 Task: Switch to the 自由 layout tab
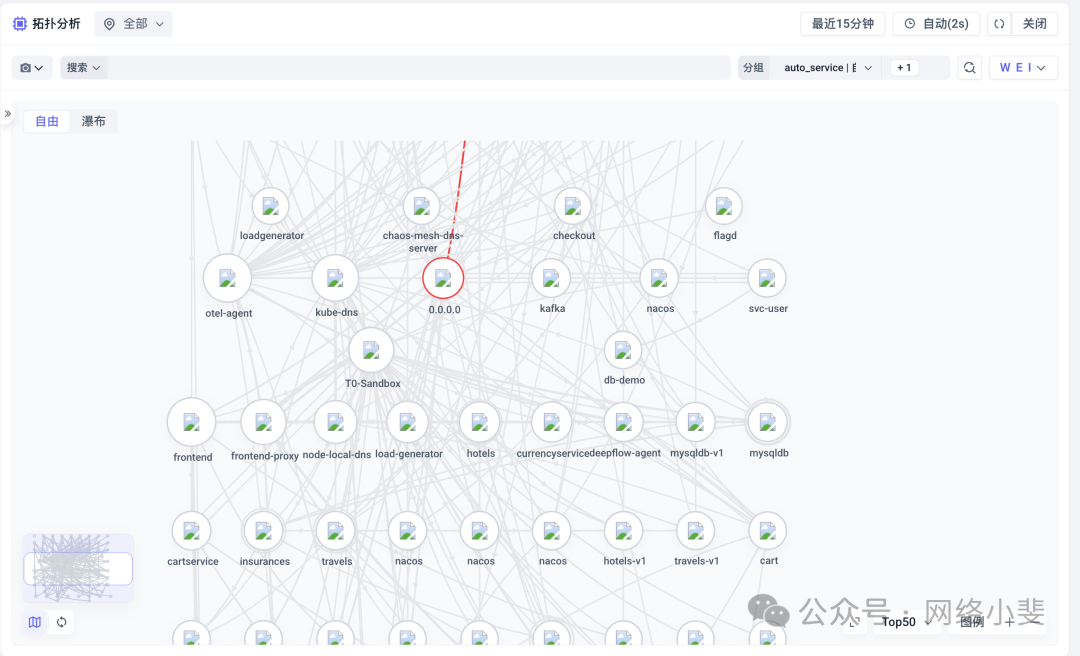[x=47, y=122]
